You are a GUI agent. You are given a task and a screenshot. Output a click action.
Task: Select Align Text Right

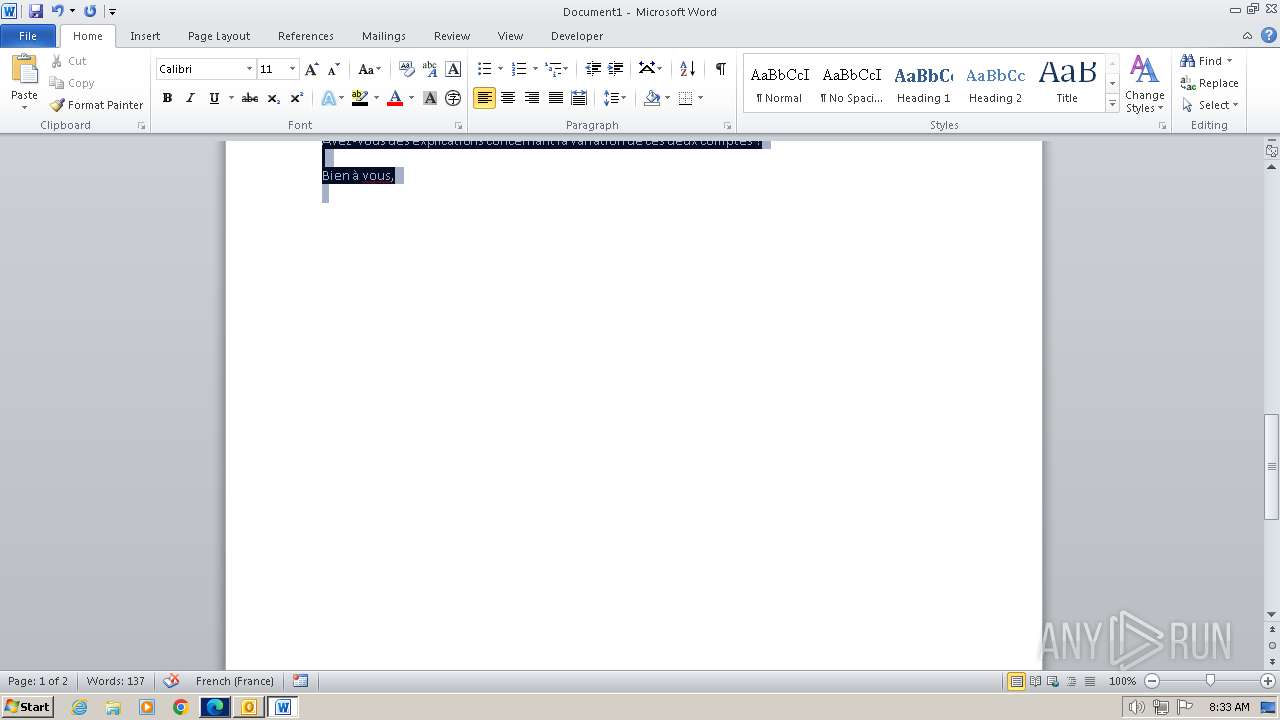pos(532,98)
